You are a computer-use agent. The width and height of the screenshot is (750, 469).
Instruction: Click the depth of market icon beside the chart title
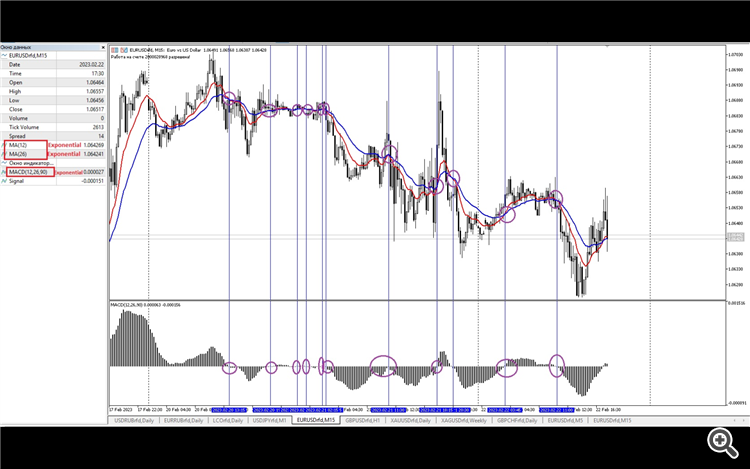coord(124,50)
